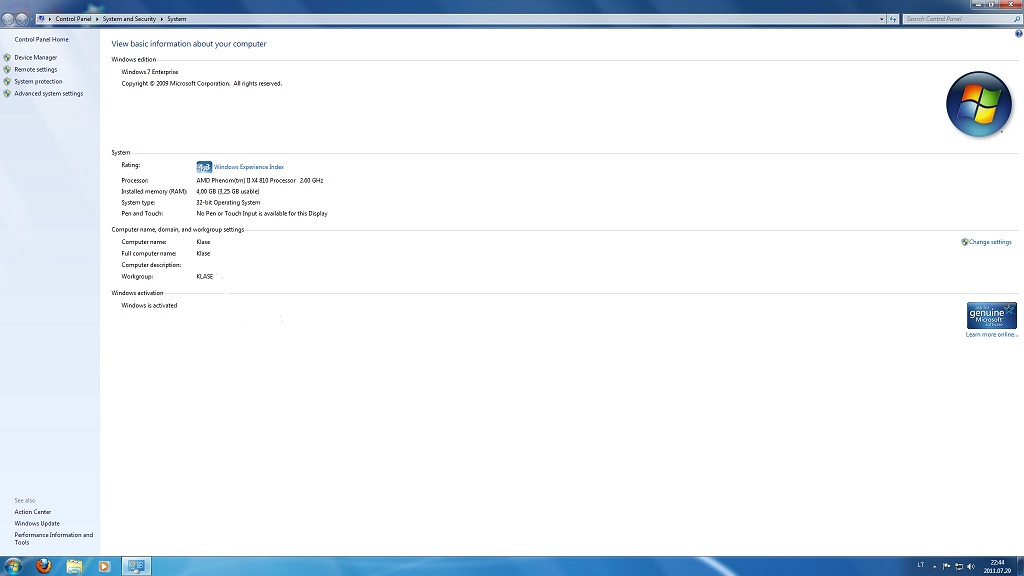This screenshot has height=576, width=1024.
Task: Click the Start orb button
Action: click(13, 566)
